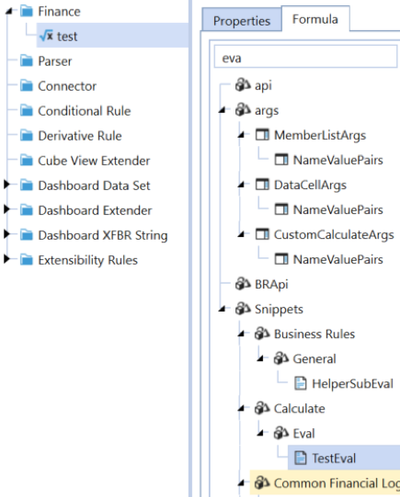Image resolution: width=400 pixels, height=497 pixels.
Task: Click the api object icon
Action: pyautogui.click(x=243, y=85)
